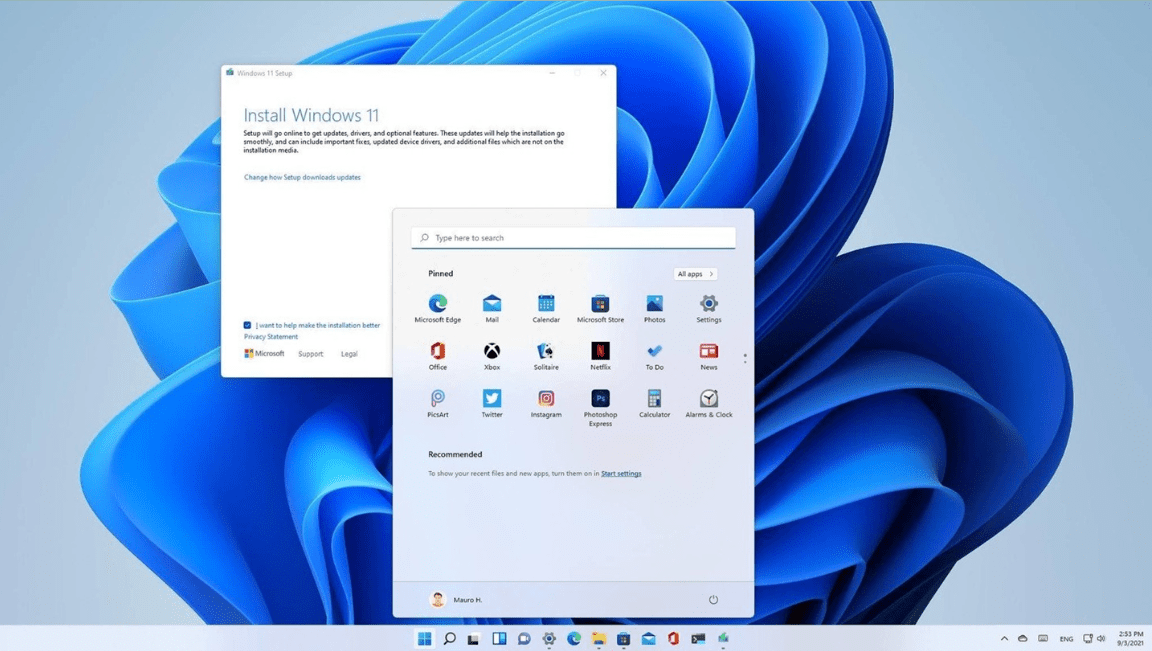Open the taskbar Microsoft Edge icon
Viewport: 1152px width, 651px height.
coord(574,639)
